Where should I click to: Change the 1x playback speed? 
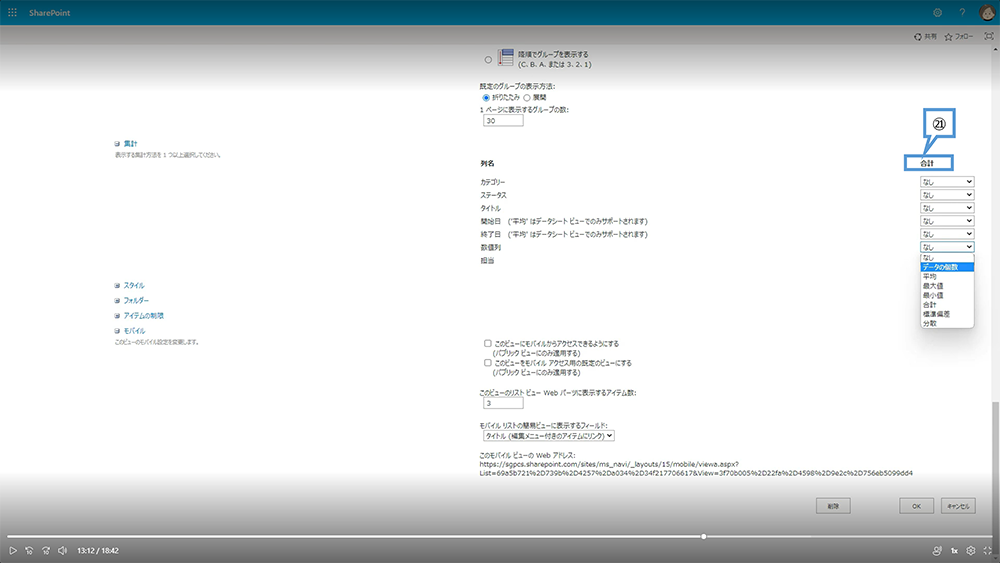[955, 550]
